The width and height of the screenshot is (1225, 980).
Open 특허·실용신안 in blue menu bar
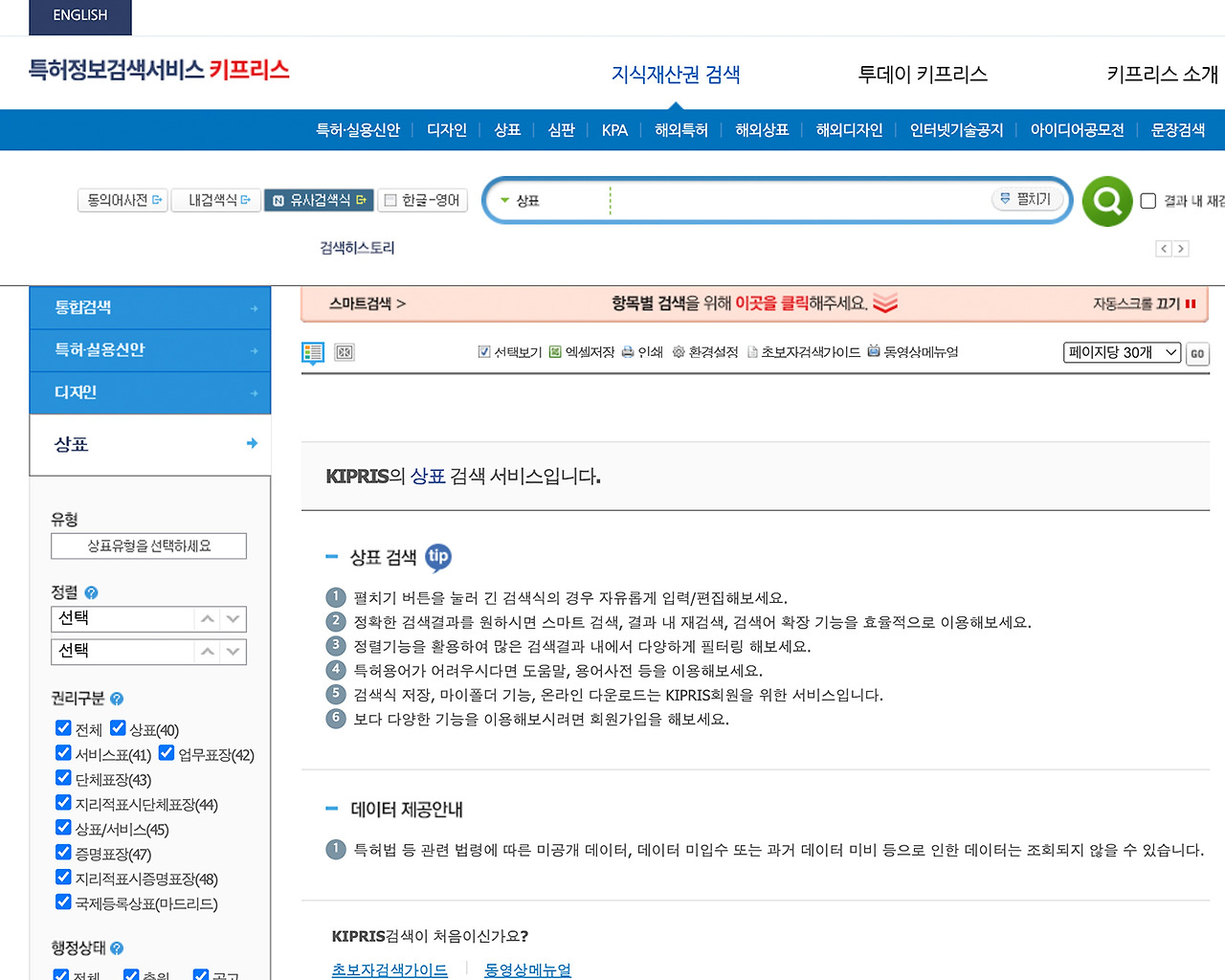[x=358, y=130]
